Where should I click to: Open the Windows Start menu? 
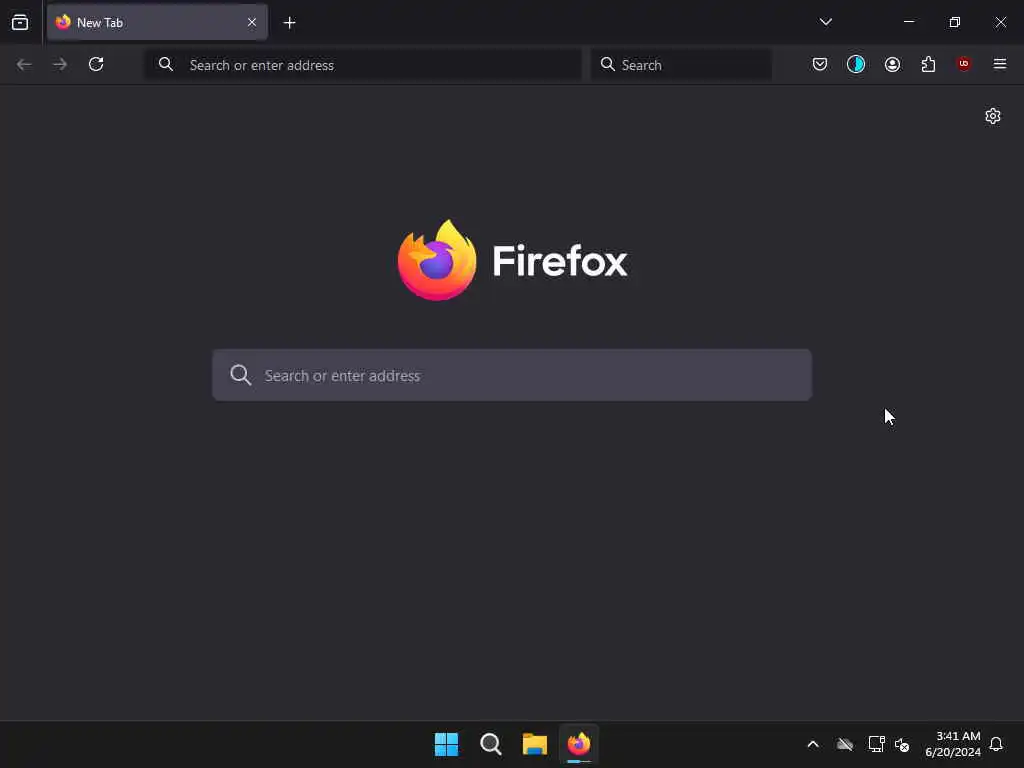pyautogui.click(x=447, y=744)
